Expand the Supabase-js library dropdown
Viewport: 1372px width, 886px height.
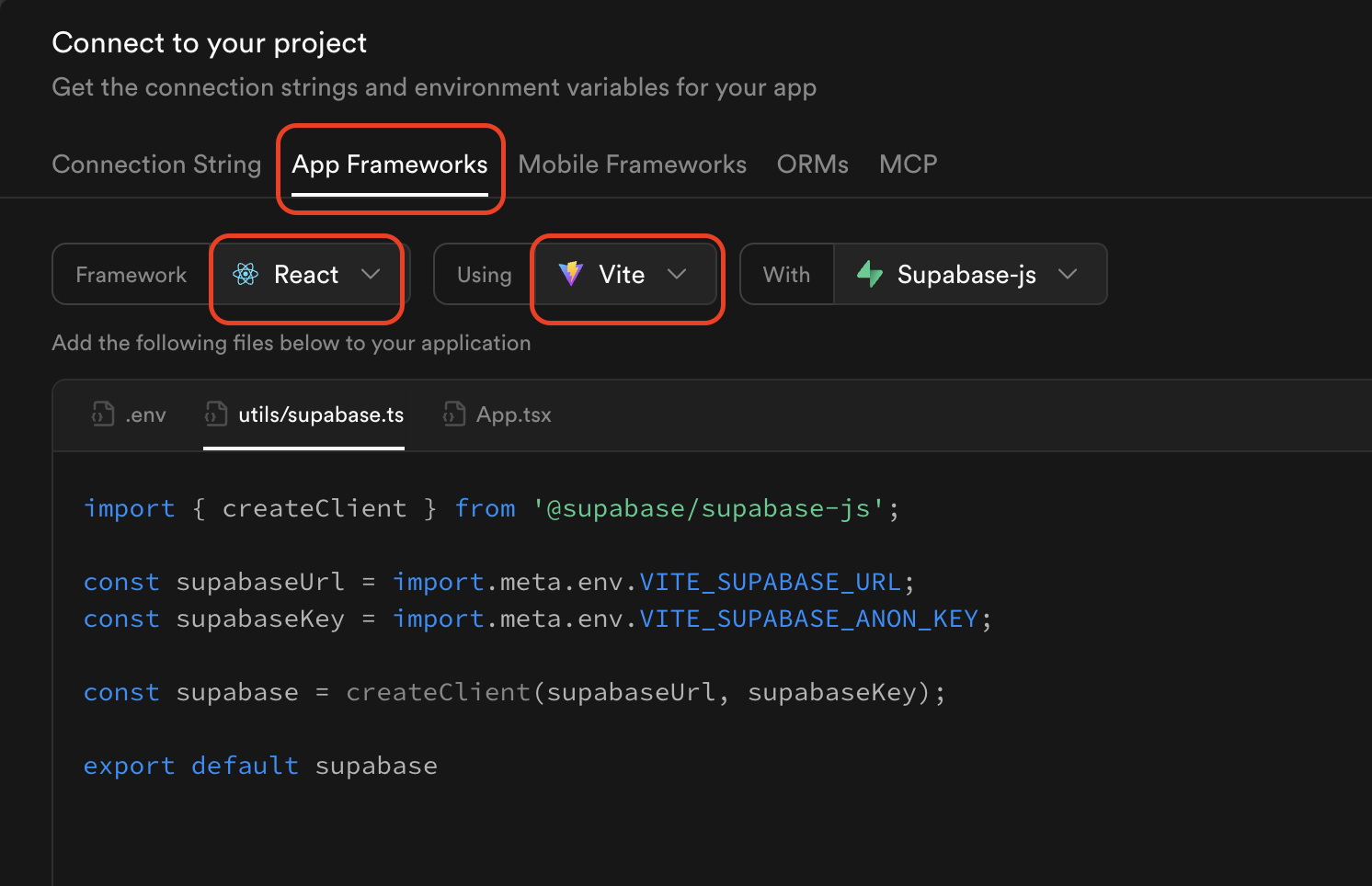pyautogui.click(x=1069, y=273)
